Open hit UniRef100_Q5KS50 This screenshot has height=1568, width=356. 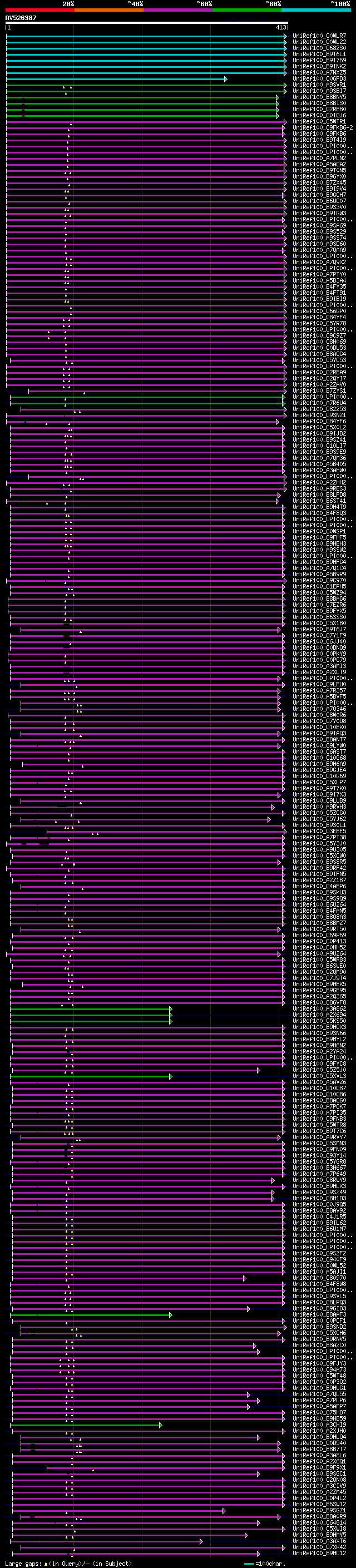click(x=319, y=1021)
